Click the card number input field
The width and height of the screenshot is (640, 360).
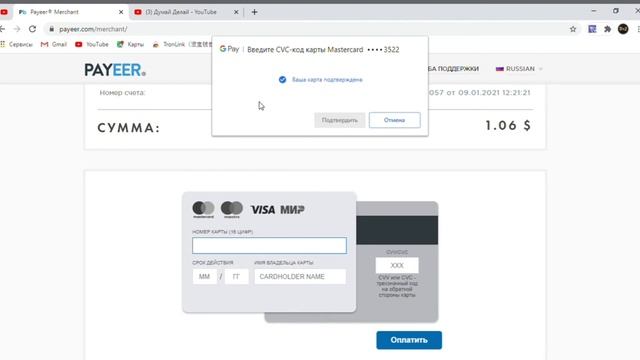[269, 246]
